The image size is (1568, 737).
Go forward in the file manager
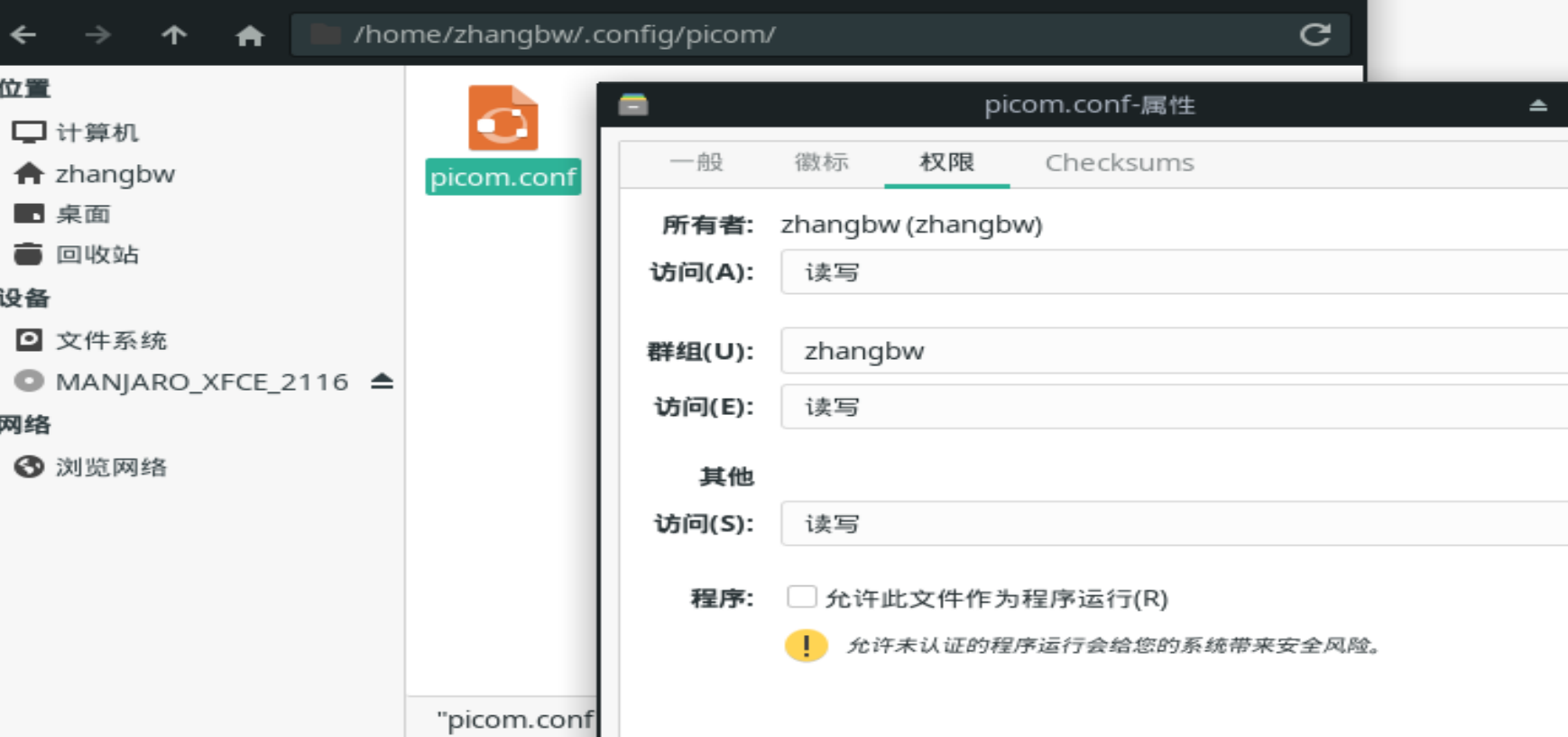(x=97, y=35)
